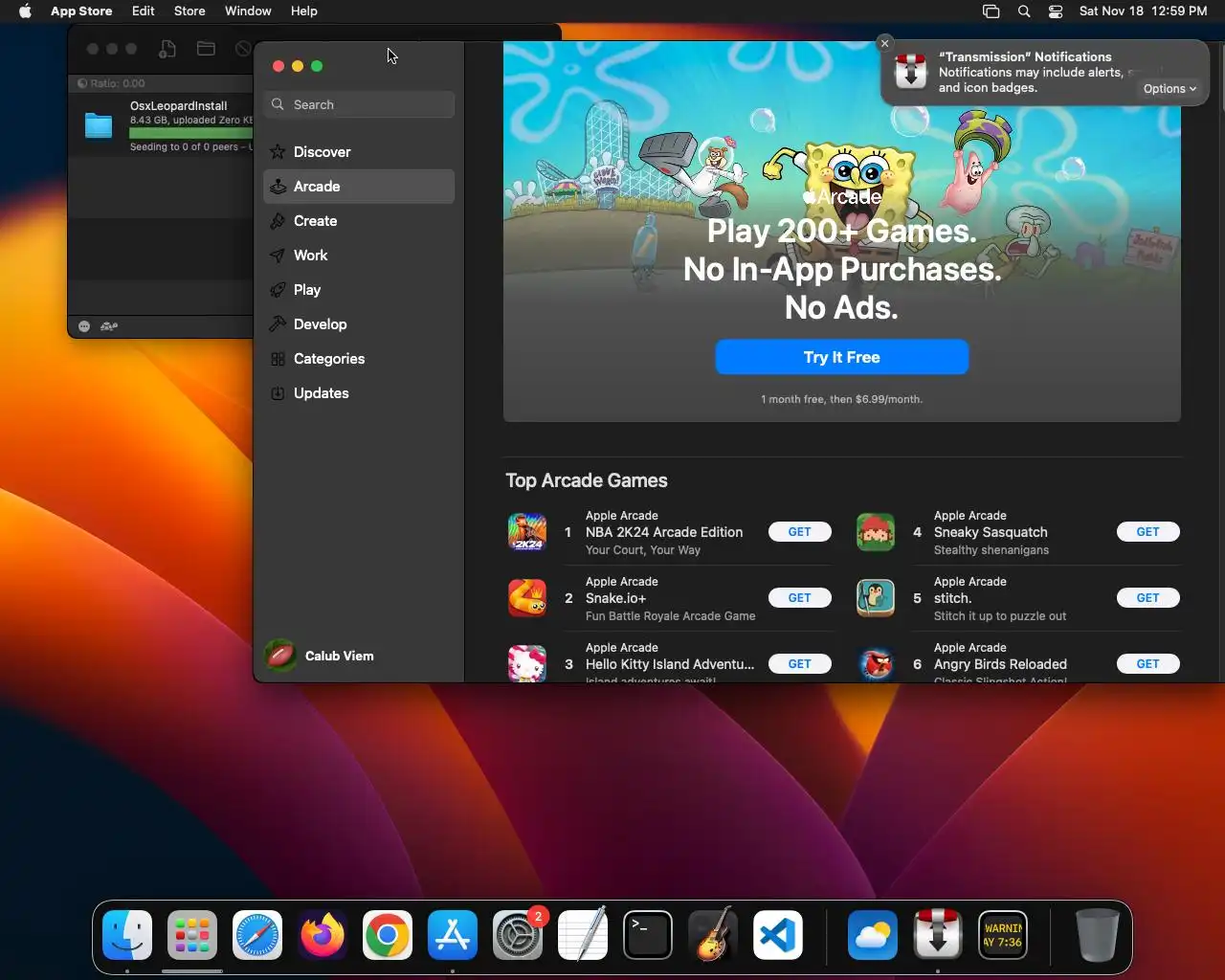The width and height of the screenshot is (1225, 980).
Task: Open Transmission from the dock
Action: 938,935
